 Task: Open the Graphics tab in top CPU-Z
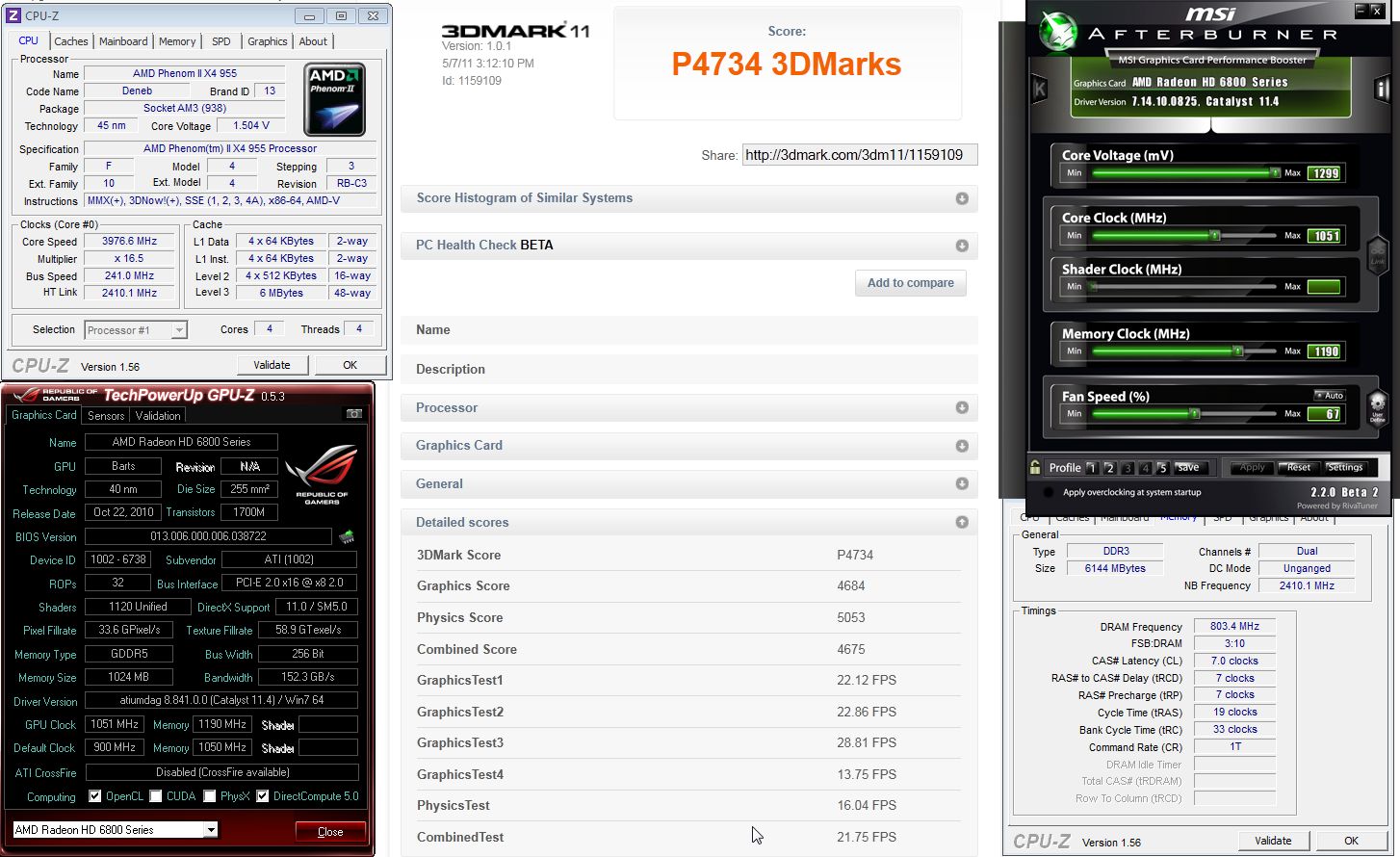tap(268, 41)
